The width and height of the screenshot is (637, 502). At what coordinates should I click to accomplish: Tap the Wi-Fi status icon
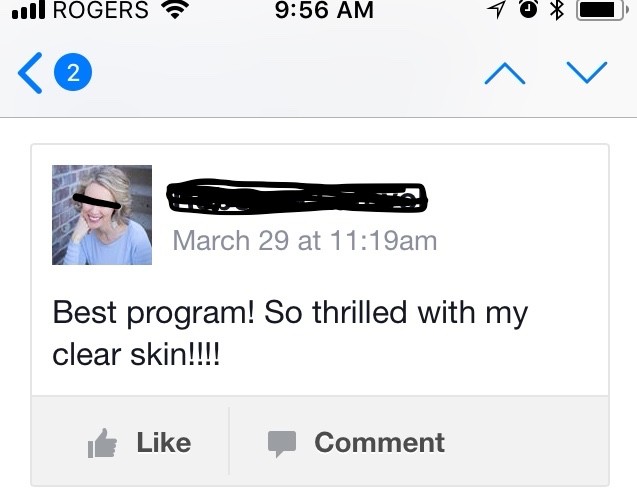pos(175,10)
